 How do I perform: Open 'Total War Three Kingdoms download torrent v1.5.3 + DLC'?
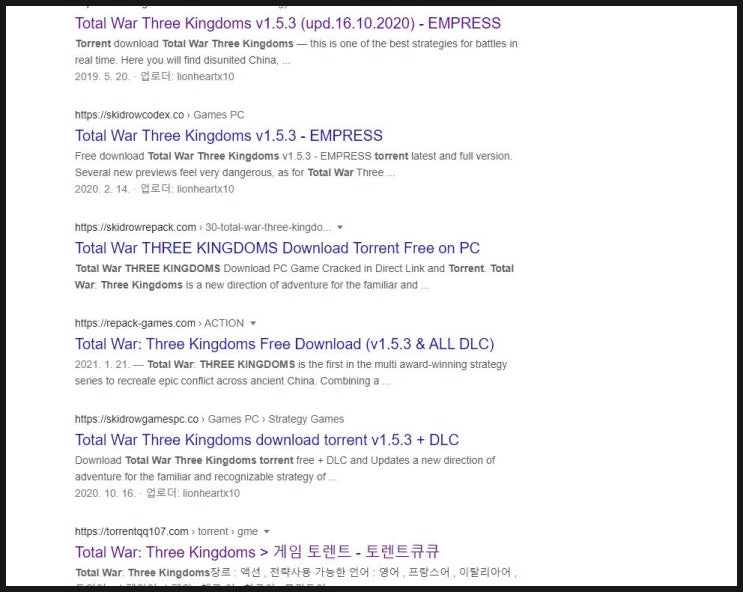[267, 439]
